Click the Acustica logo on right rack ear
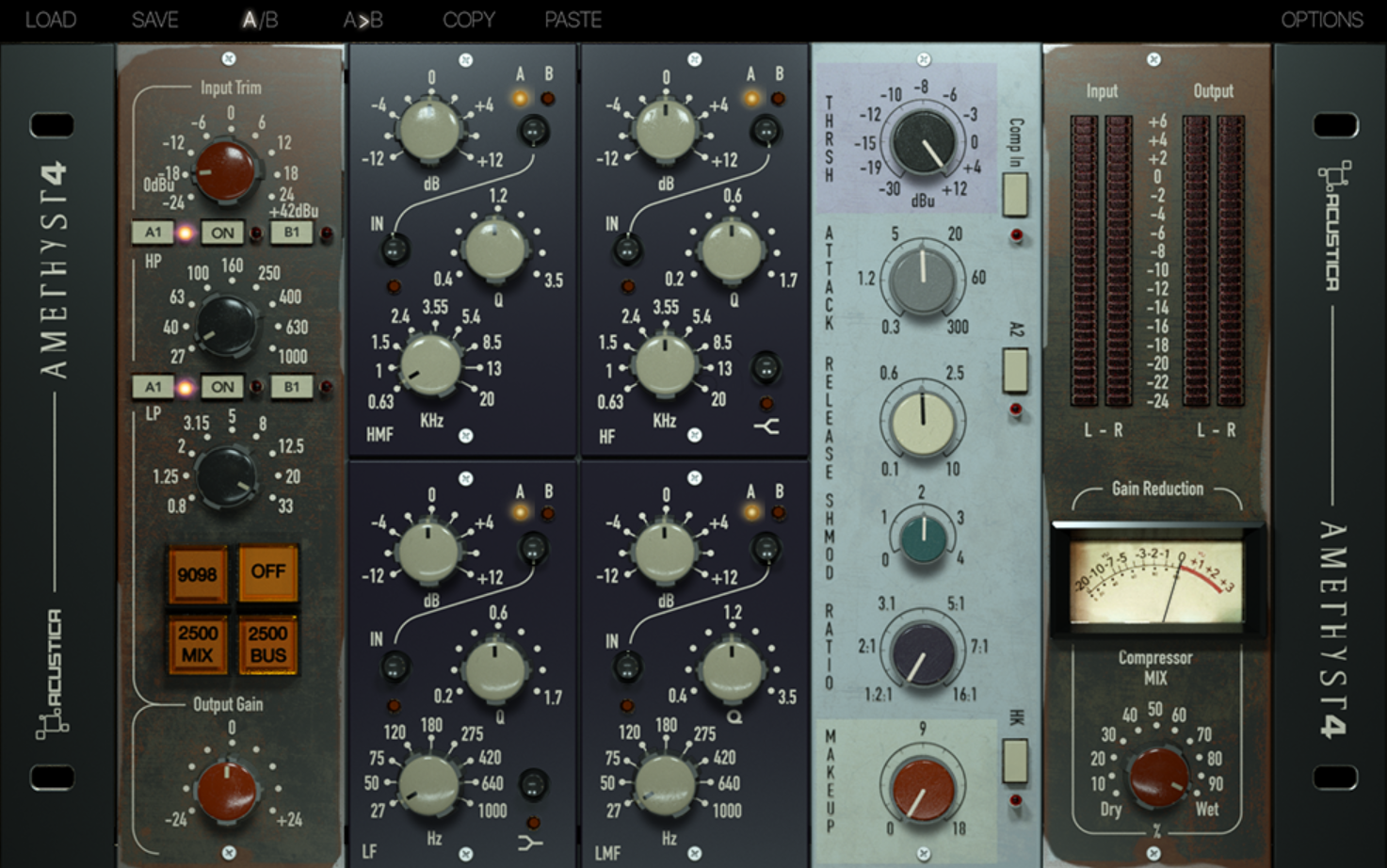This screenshot has height=868, width=1387. [1332, 226]
